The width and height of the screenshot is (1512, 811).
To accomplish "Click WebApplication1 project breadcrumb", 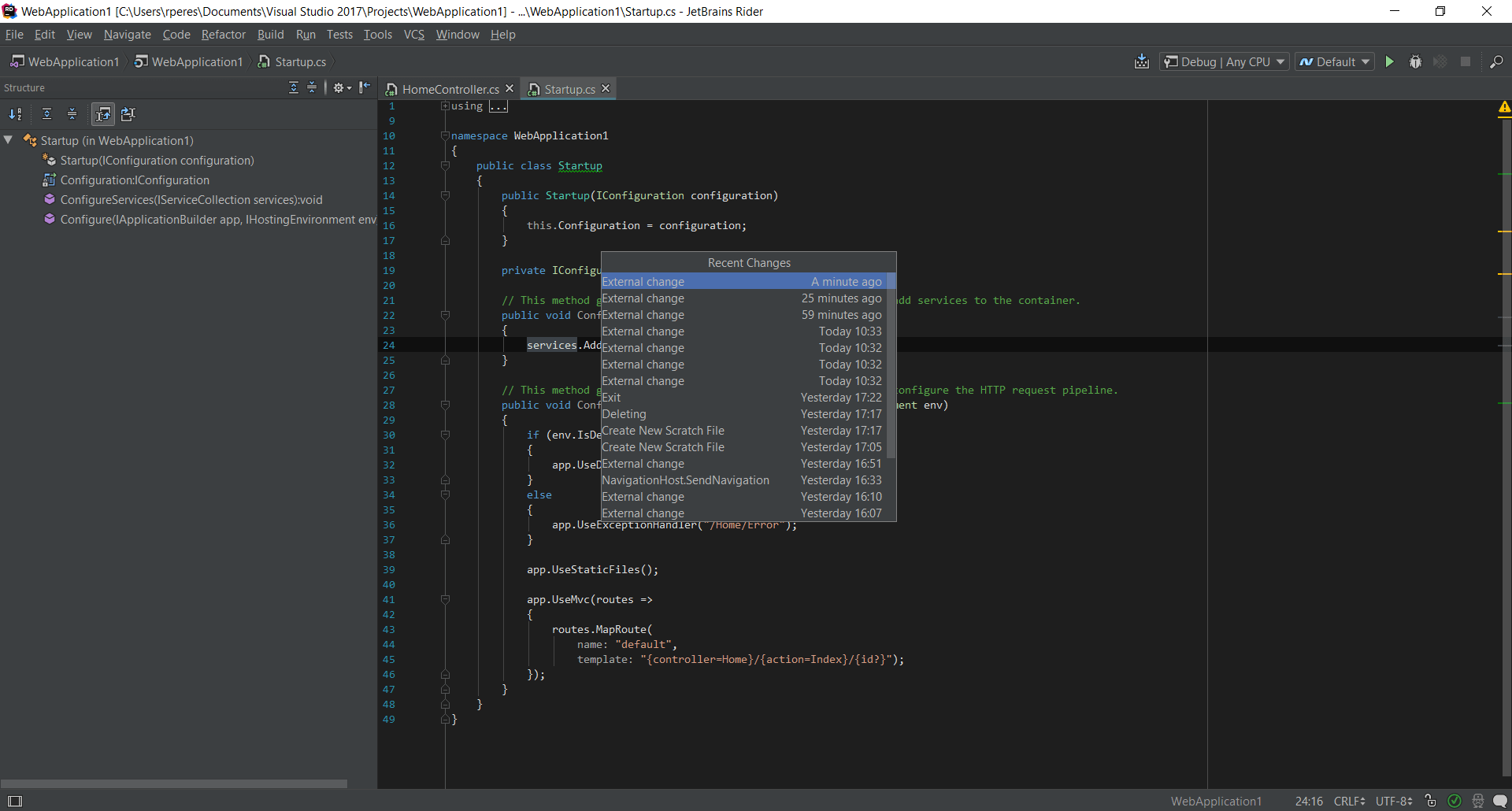I will (x=188, y=61).
